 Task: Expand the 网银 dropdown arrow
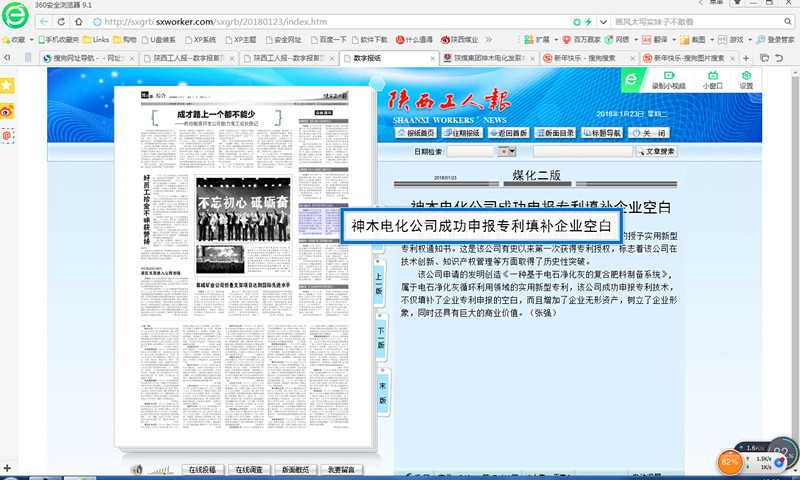coord(636,39)
